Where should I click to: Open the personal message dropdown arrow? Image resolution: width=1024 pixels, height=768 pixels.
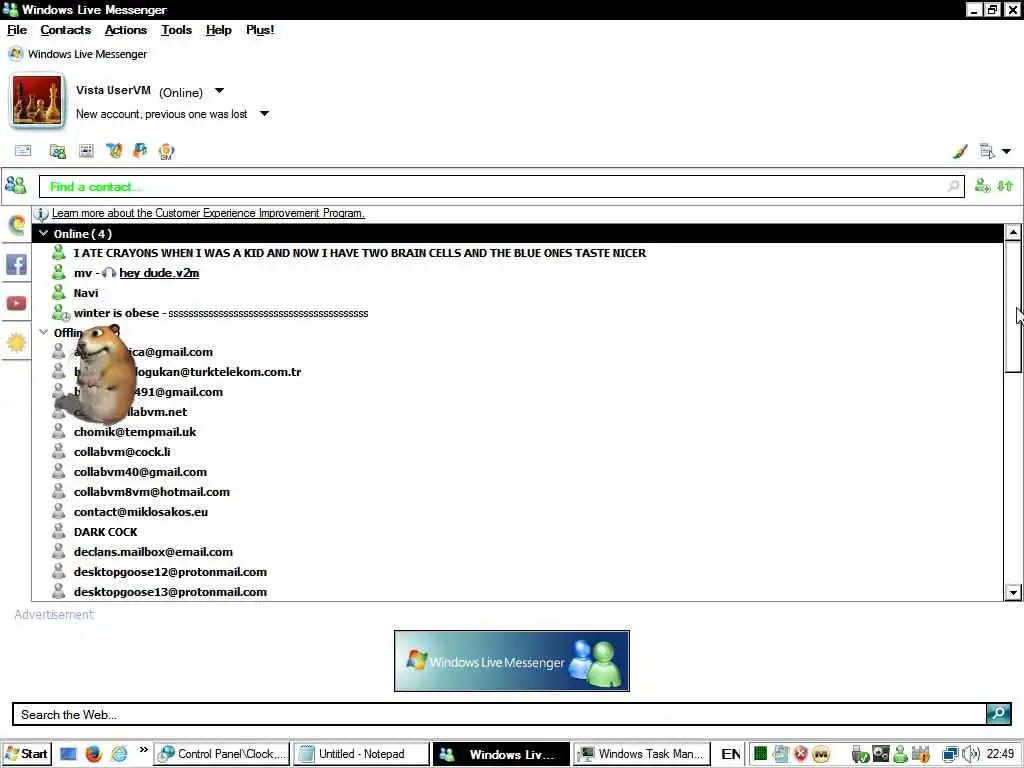point(264,114)
